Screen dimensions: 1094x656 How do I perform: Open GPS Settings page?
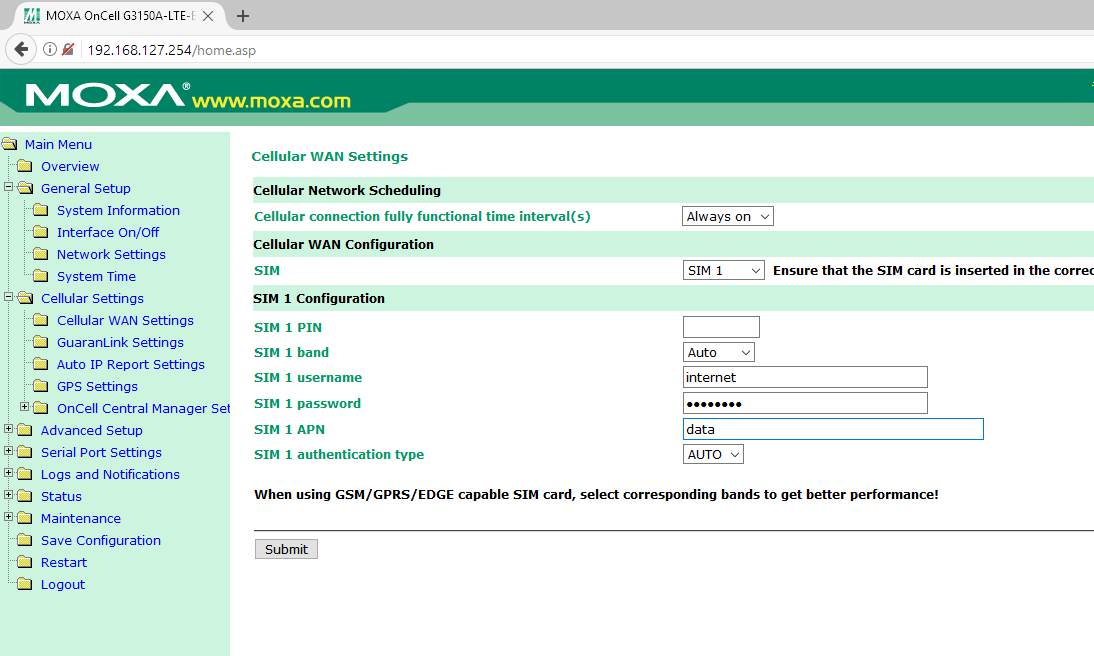[97, 386]
